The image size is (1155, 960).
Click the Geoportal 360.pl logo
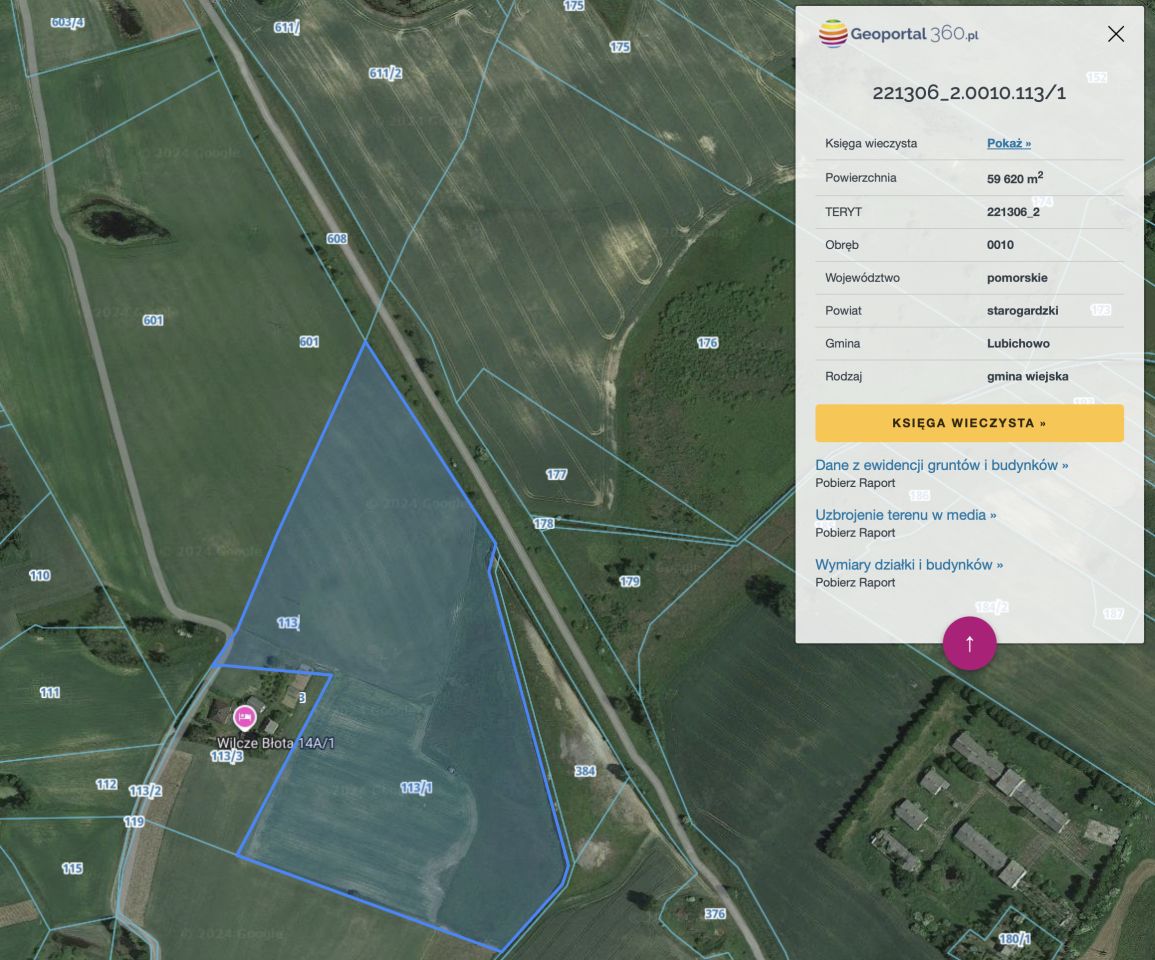[899, 34]
